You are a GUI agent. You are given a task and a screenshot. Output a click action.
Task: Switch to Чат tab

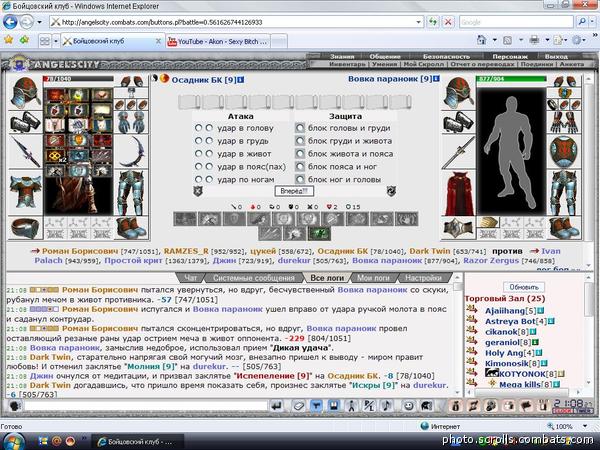click(190, 278)
